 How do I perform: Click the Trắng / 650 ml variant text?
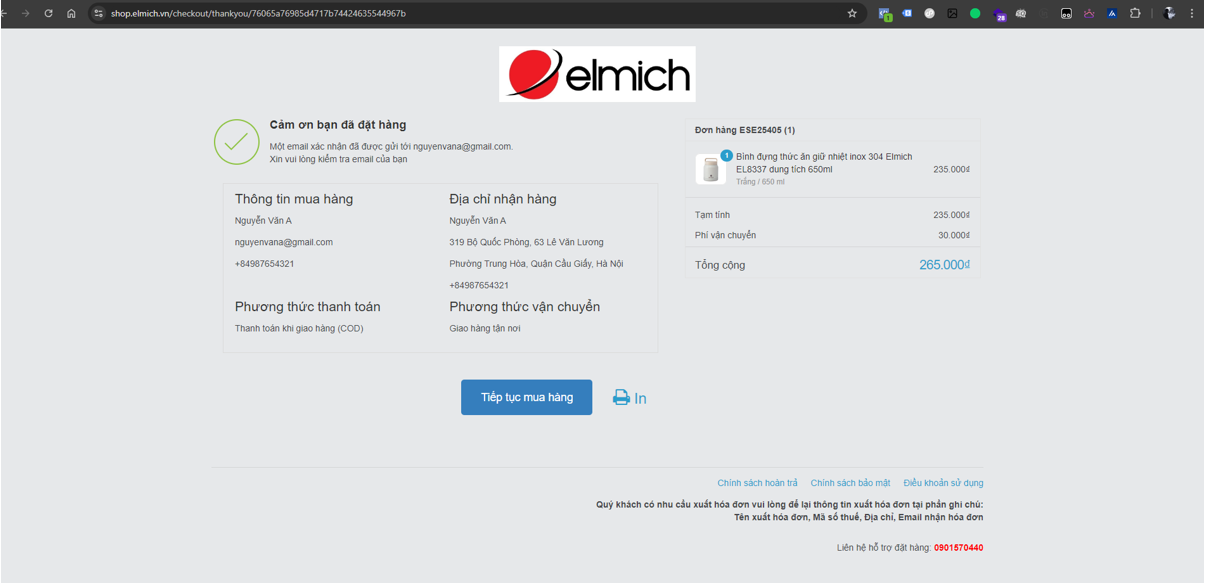(x=760, y=182)
